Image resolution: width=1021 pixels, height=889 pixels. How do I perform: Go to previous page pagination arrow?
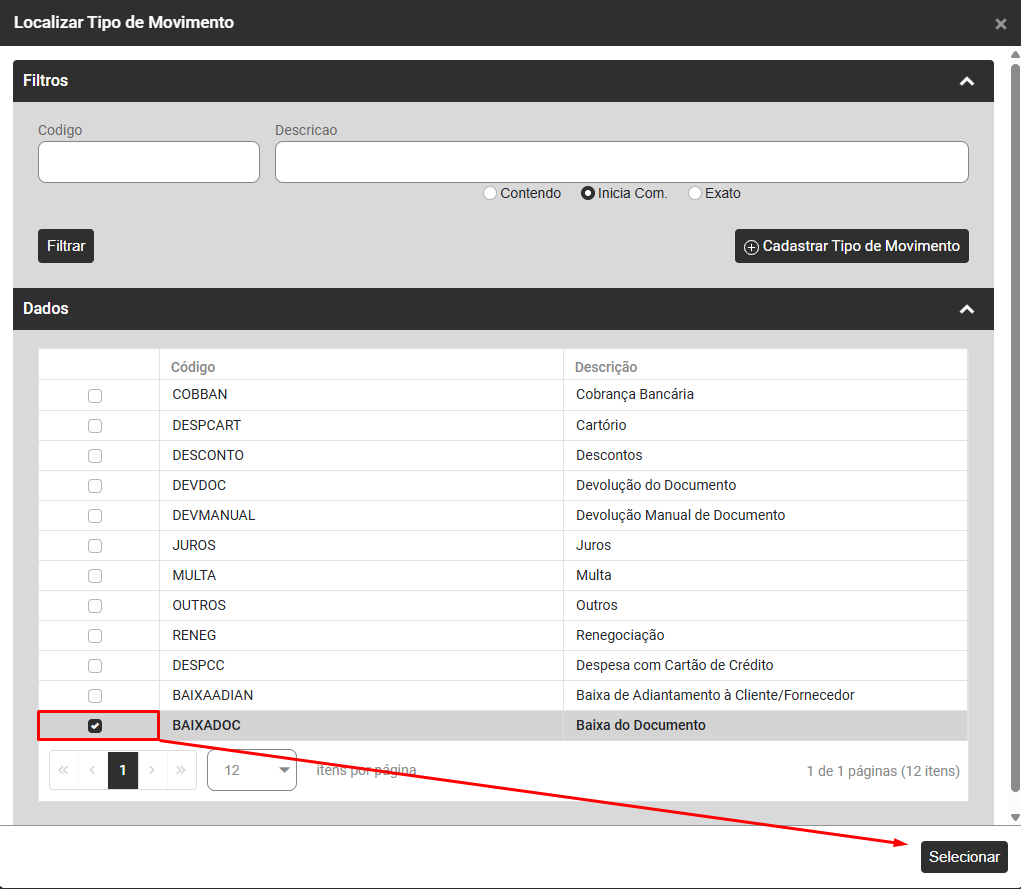92,770
